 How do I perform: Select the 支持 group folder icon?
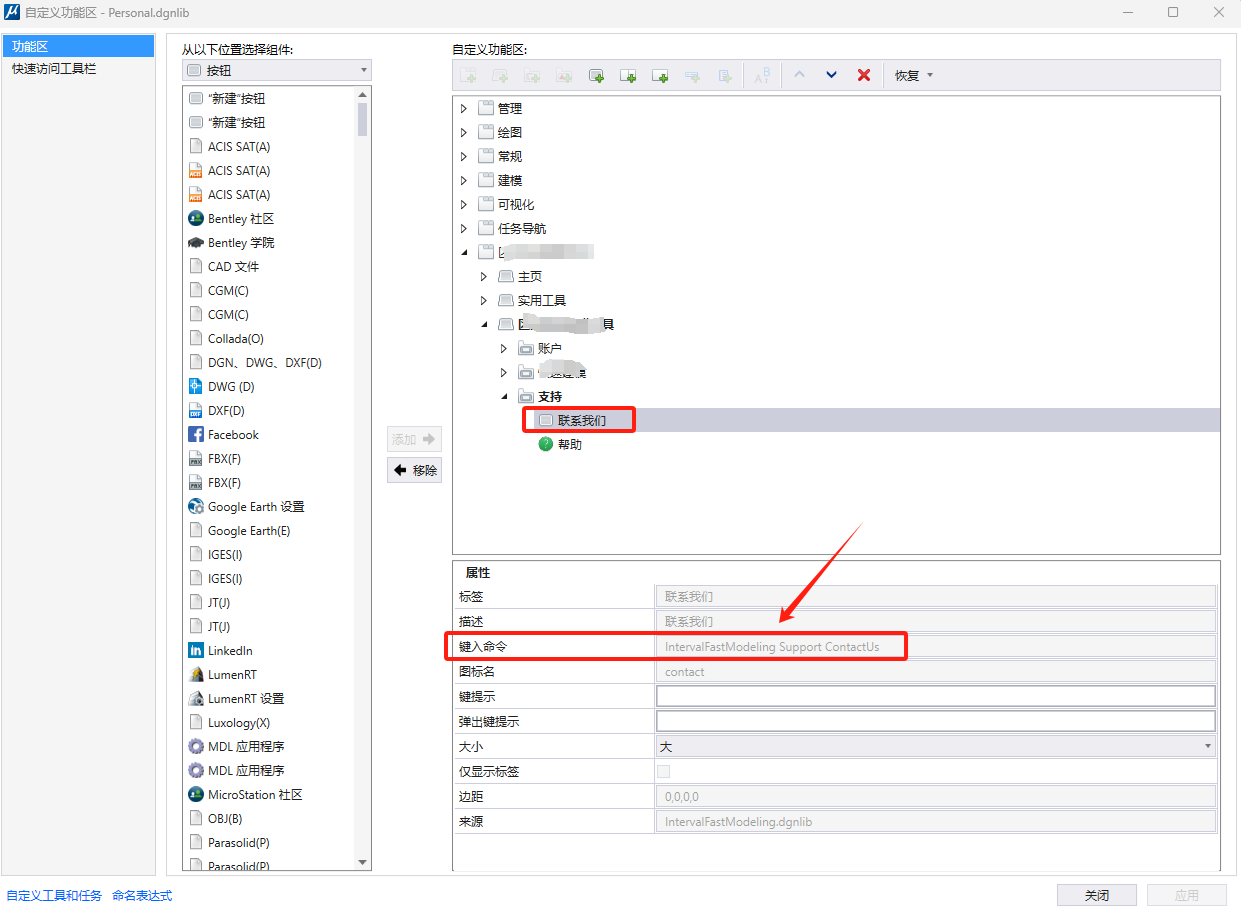[x=526, y=396]
